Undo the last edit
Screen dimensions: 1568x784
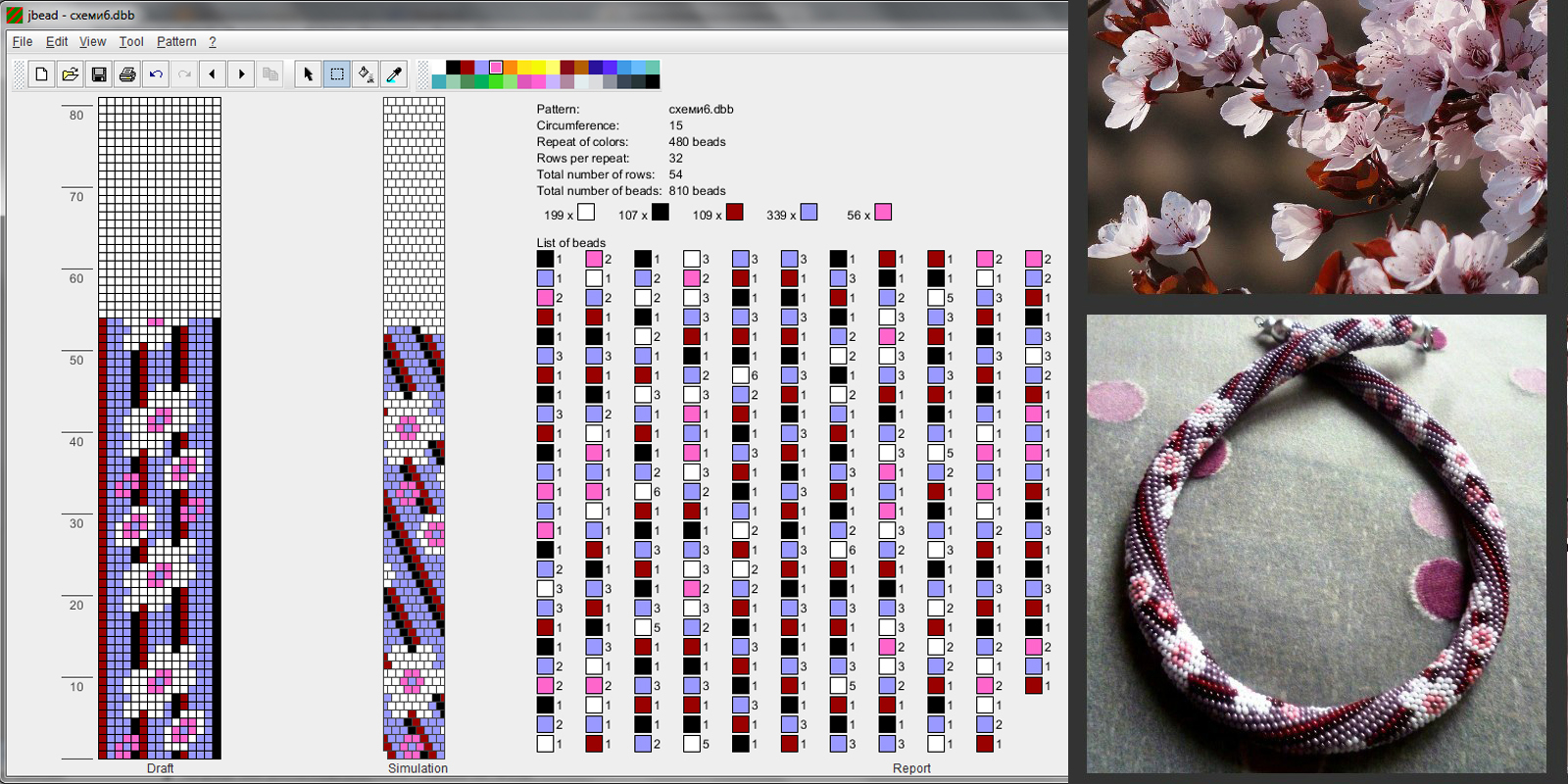tap(156, 73)
